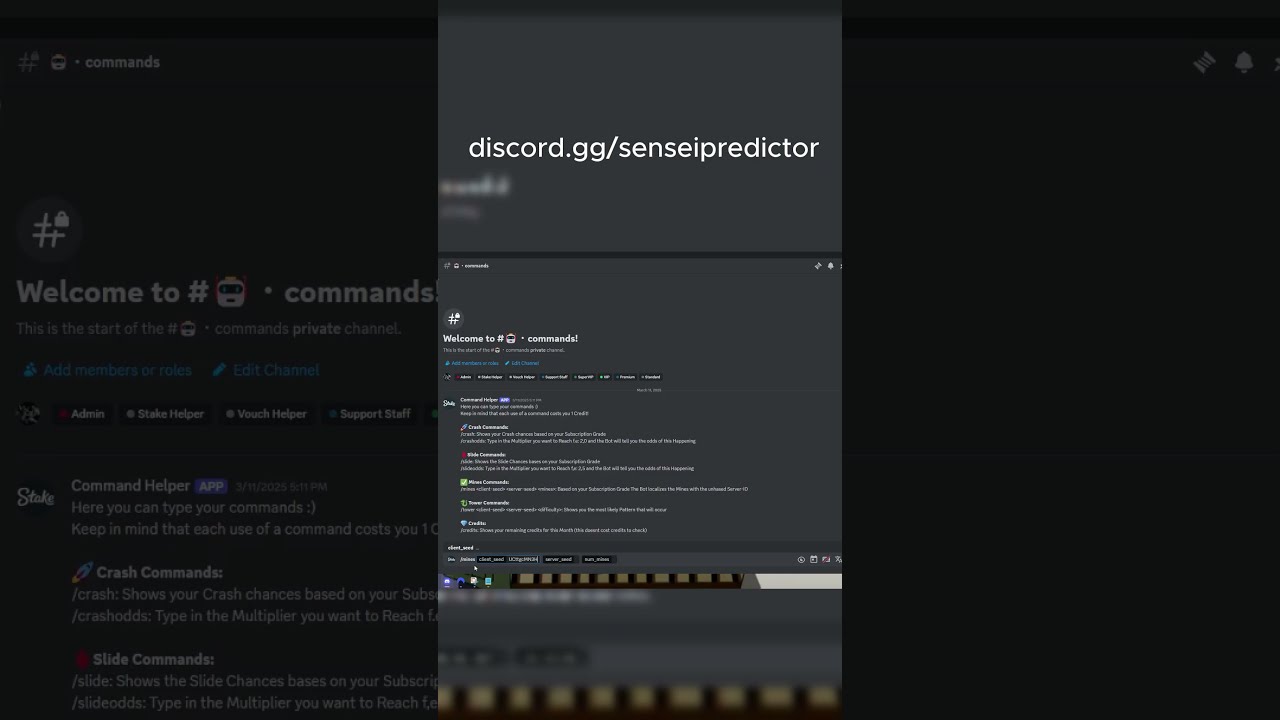
Task: Click the calendar-shaped icon in the message bar
Action: pyautogui.click(x=813, y=559)
